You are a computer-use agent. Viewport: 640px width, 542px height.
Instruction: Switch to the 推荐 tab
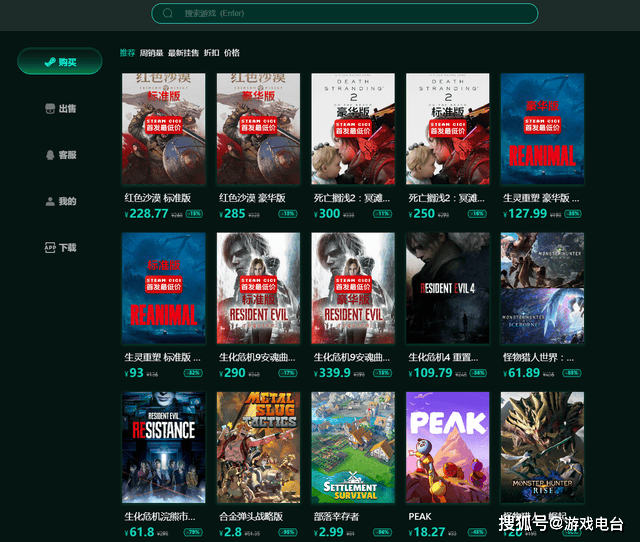coord(127,53)
